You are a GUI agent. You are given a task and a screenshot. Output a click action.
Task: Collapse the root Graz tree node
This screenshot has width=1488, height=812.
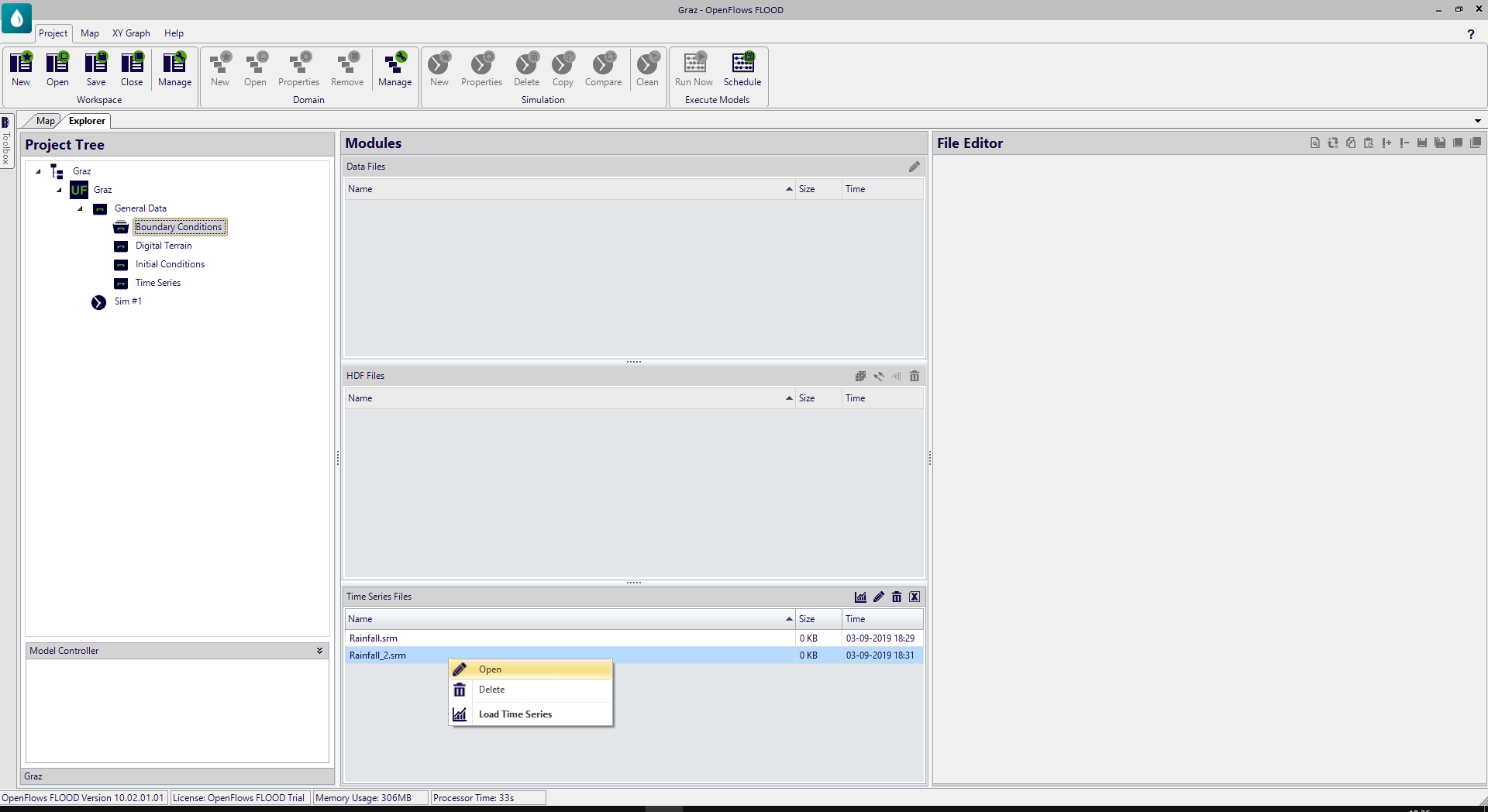(x=38, y=171)
